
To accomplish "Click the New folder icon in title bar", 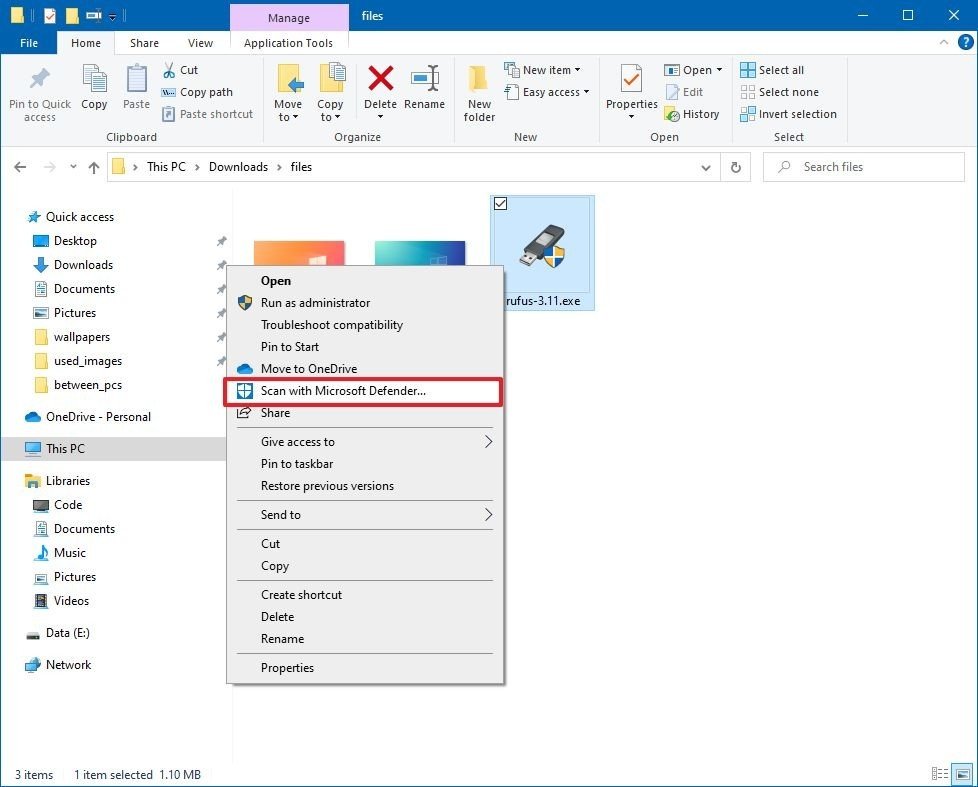I will click(x=72, y=16).
